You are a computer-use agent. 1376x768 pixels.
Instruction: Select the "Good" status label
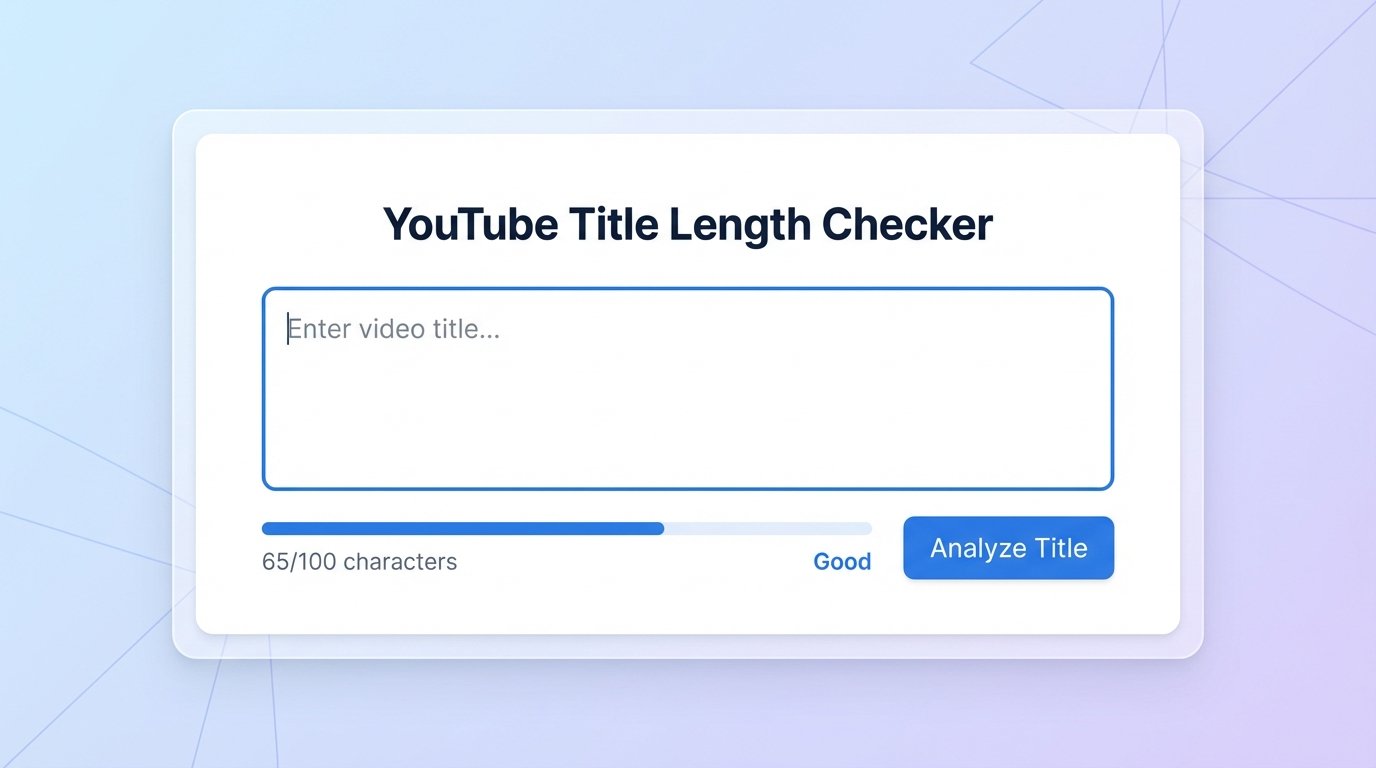point(842,562)
